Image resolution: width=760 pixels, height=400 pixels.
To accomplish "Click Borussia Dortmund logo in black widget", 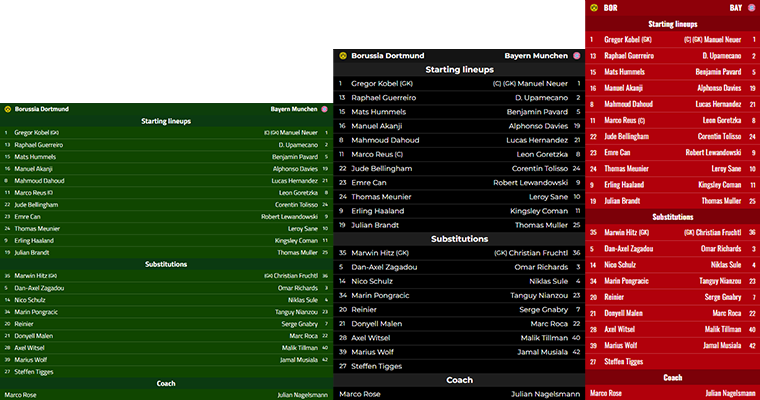I will (343, 56).
